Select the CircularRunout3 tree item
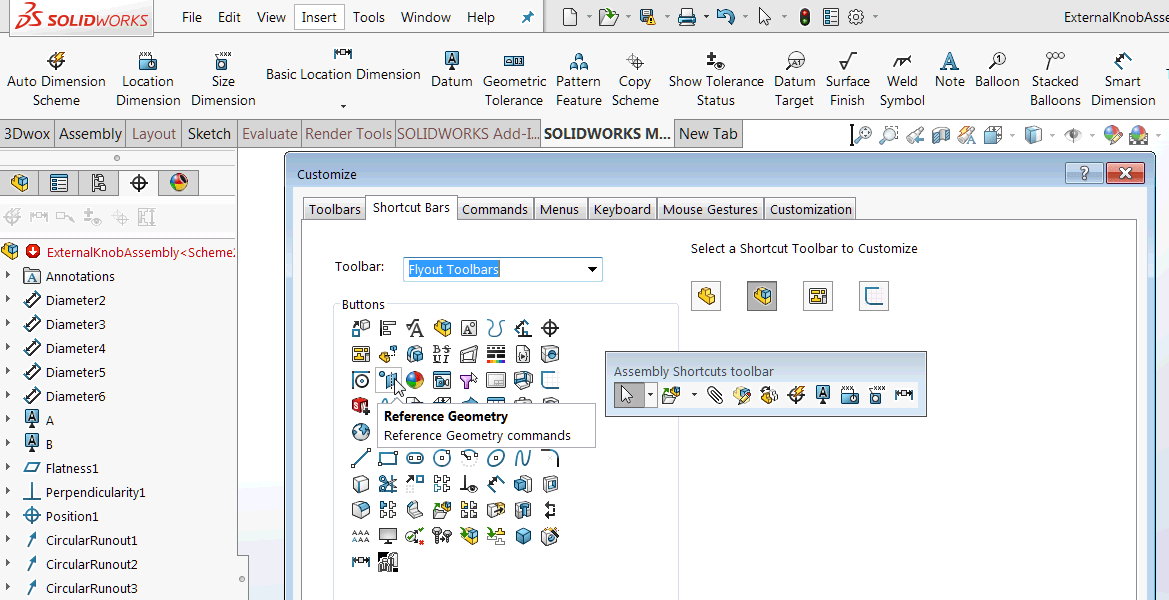Viewport: 1169px width, 600px height. 92,588
